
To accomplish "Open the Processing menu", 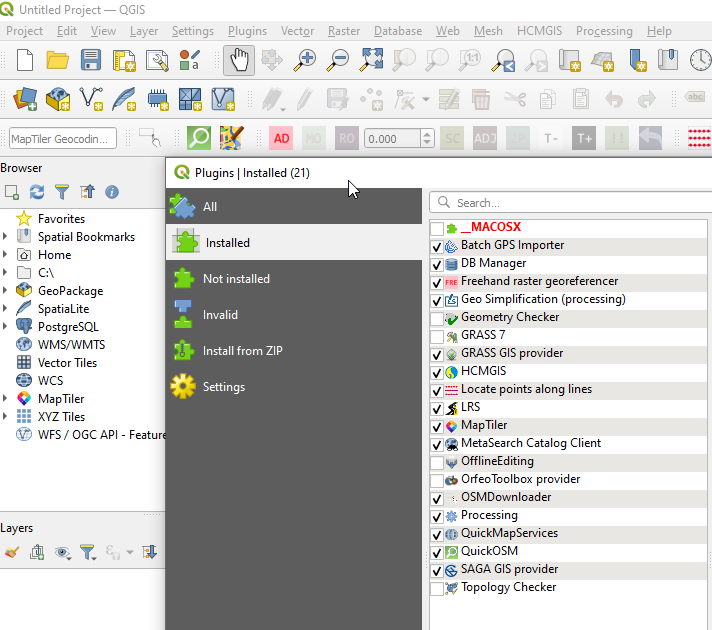I will (604, 31).
